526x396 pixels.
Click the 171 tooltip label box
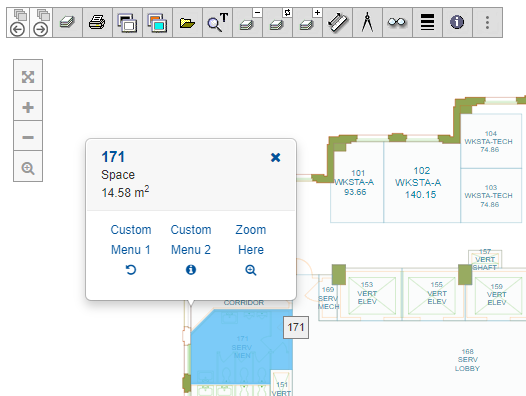(296, 327)
